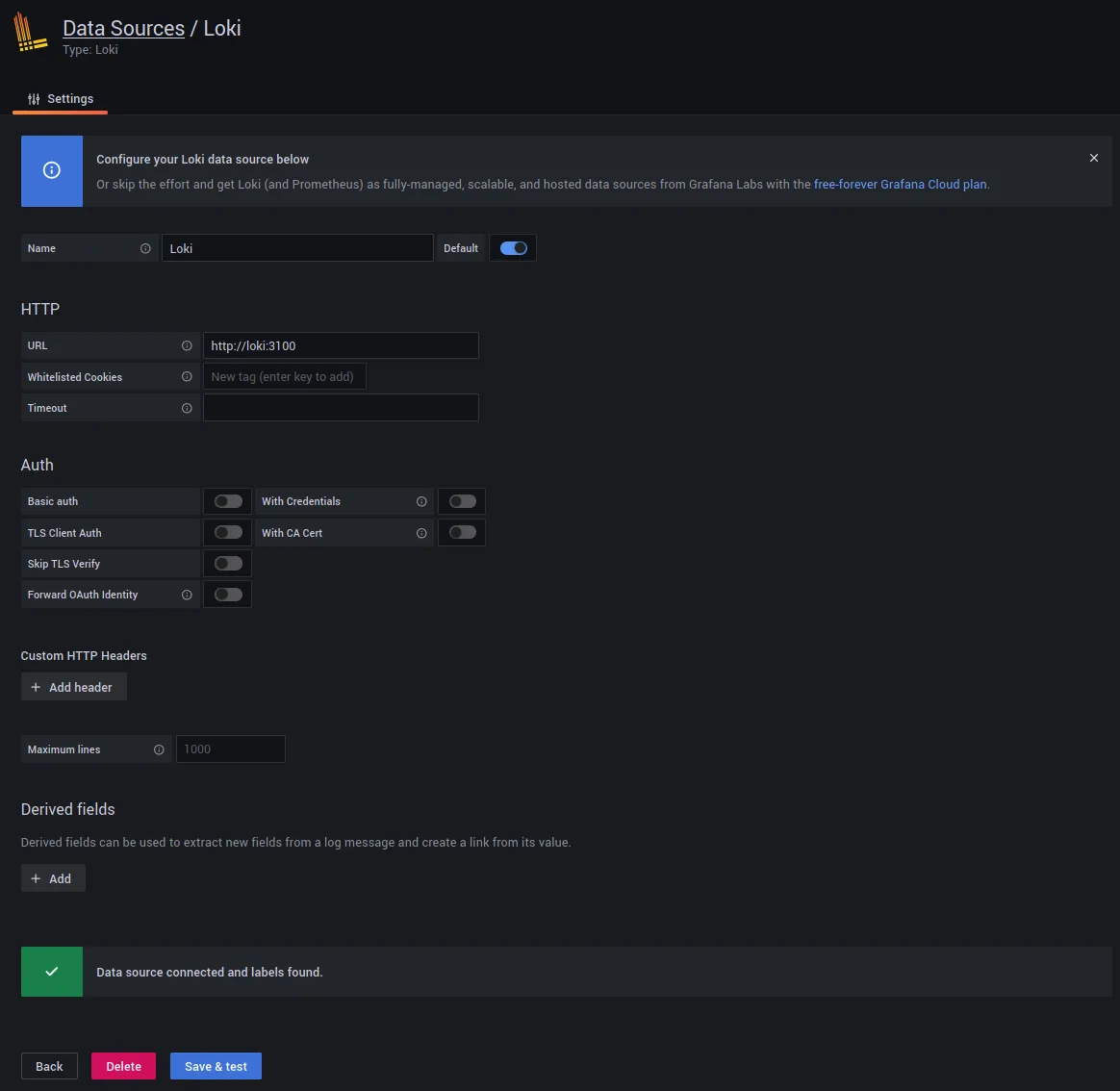Click the Loki logo icon in header
The image size is (1120, 1091).
tap(30, 32)
